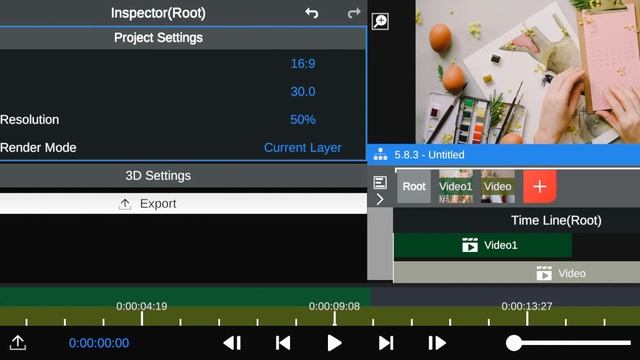
Task: Adjust the timeline zoom slider handle
Action: coord(514,343)
